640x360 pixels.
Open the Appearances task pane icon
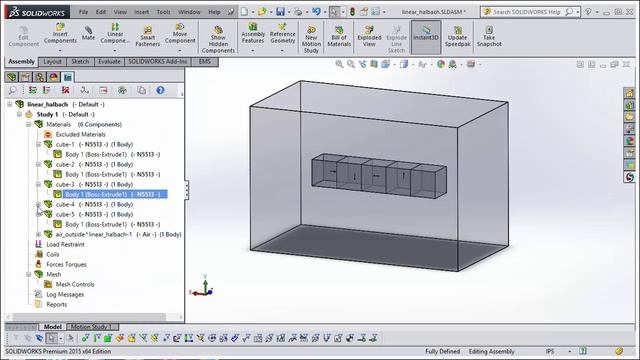[630, 140]
